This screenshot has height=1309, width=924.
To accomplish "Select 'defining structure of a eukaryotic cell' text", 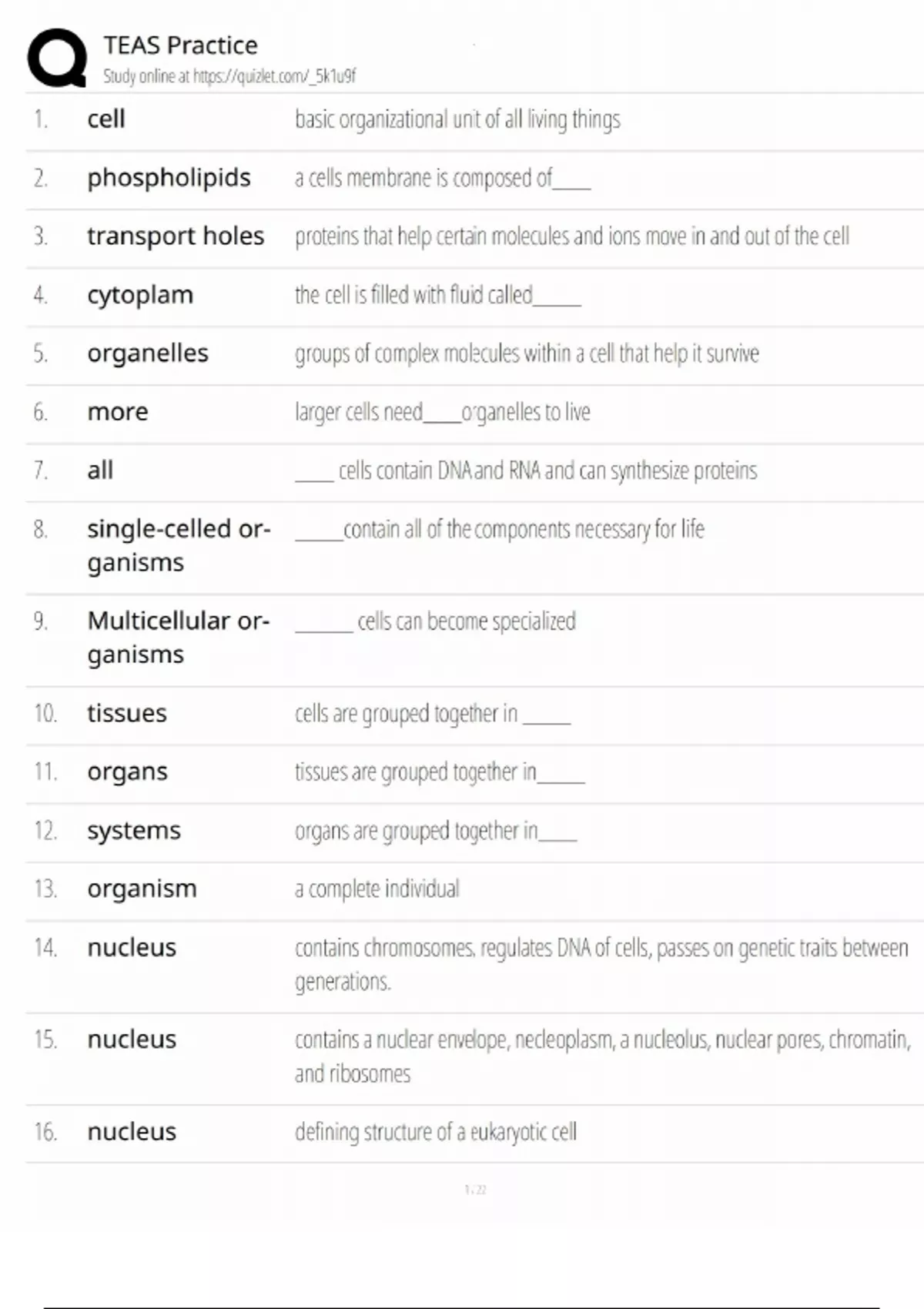I will coord(435,1132).
